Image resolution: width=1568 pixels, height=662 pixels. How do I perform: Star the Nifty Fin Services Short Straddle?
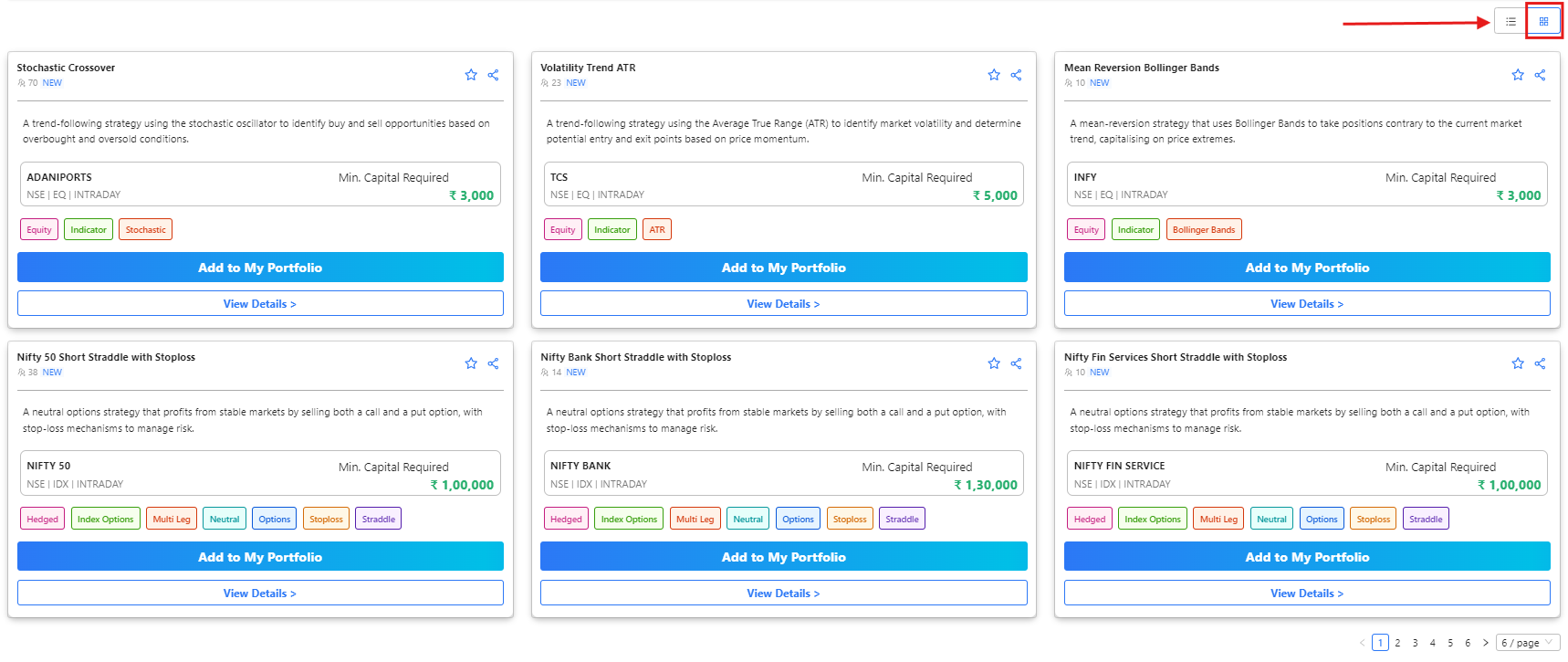coord(1518,363)
